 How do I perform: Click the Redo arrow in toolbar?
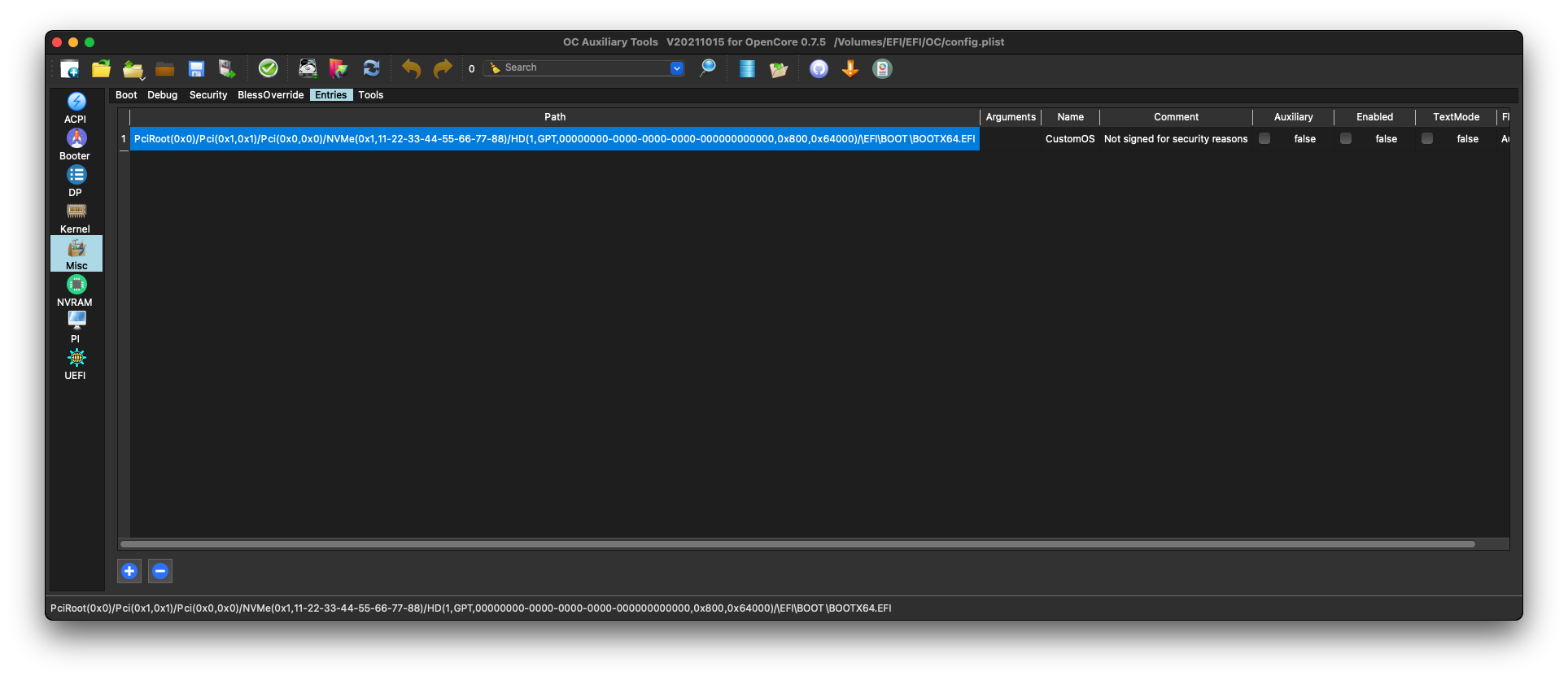443,69
